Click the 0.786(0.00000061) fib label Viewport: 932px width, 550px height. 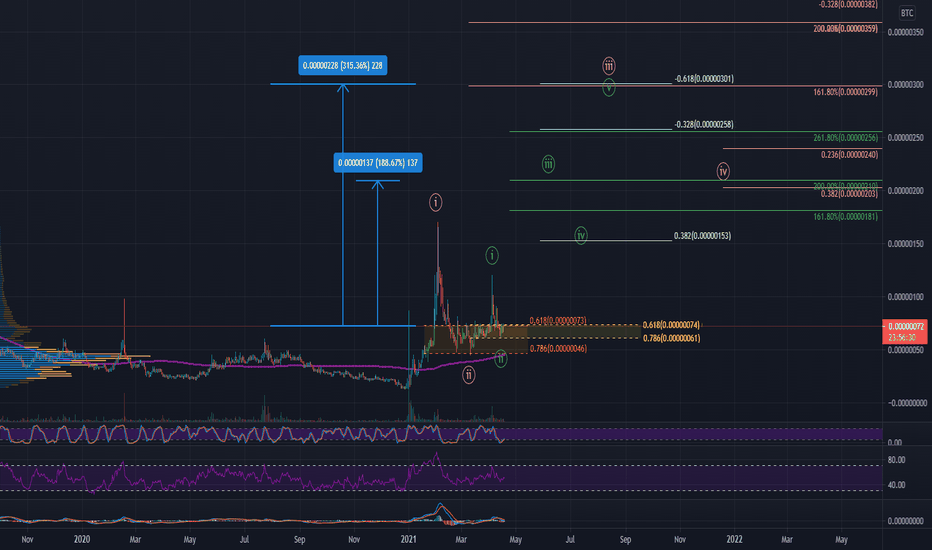pos(671,338)
